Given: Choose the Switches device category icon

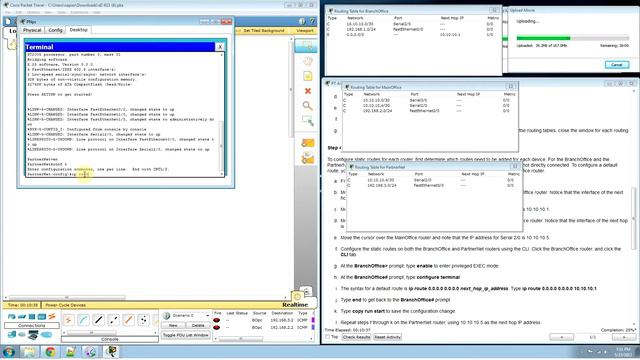Looking at the screenshot, I should tap(22, 317).
